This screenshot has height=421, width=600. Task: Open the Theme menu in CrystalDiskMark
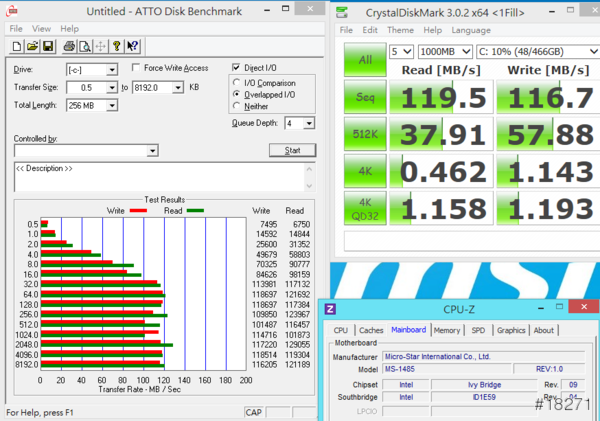coord(400,29)
